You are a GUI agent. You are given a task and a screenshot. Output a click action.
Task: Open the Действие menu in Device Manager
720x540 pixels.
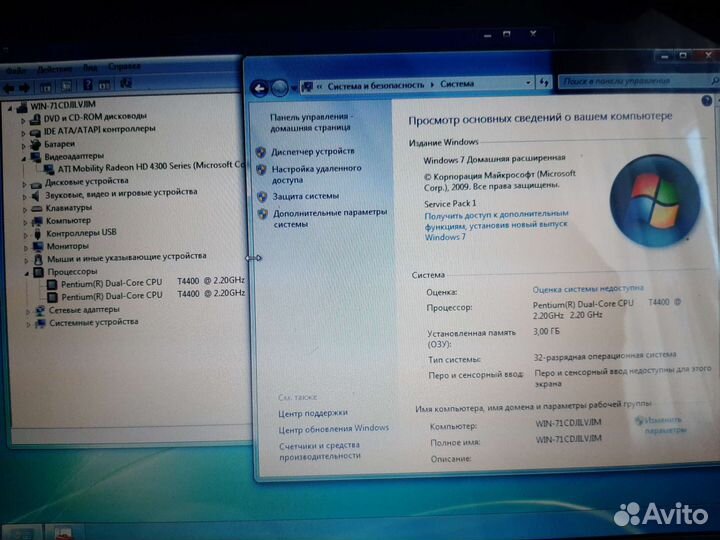tap(54, 69)
